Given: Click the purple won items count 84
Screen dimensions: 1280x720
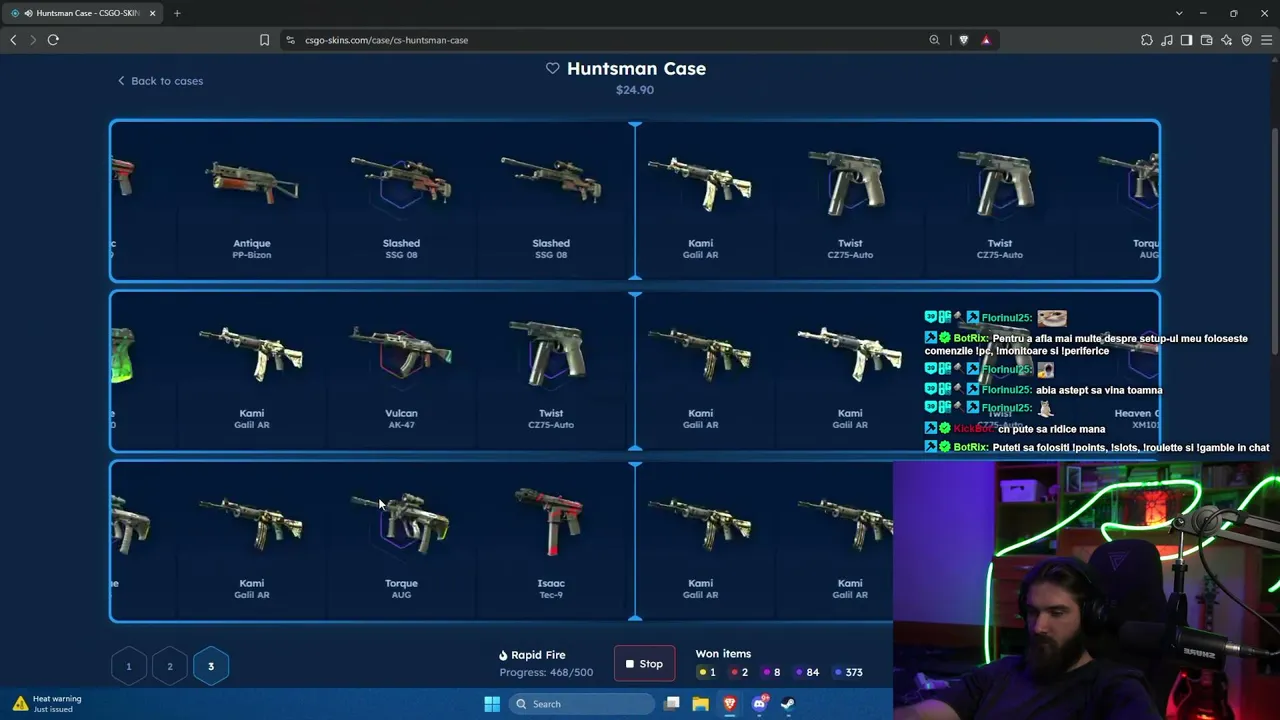Looking at the screenshot, I should [x=806, y=672].
